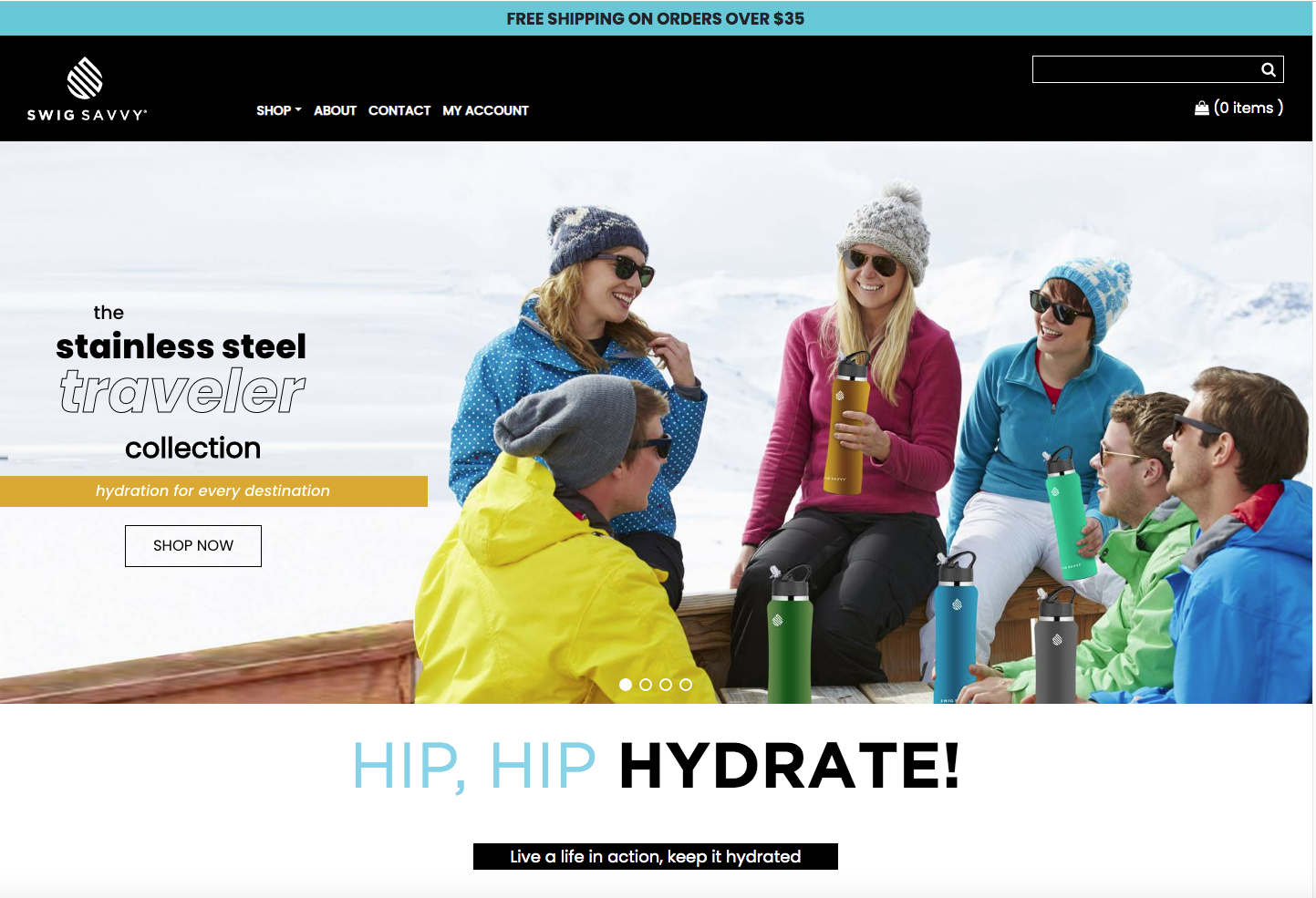Click the SHOP NOW button
The width and height of the screenshot is (1316, 898).
[193, 545]
